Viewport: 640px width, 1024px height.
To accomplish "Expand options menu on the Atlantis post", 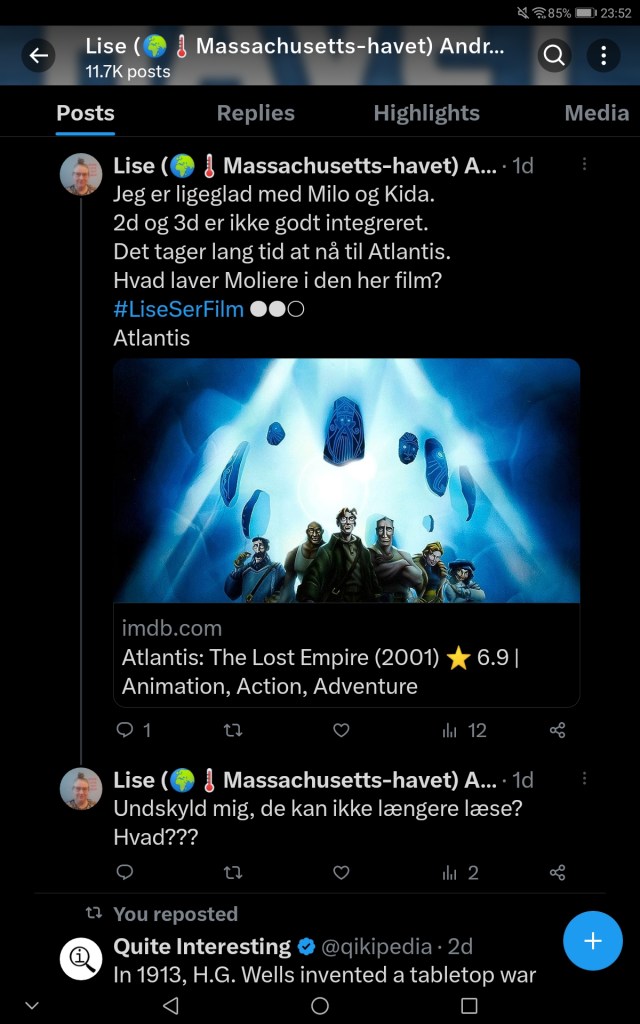I will (585, 165).
